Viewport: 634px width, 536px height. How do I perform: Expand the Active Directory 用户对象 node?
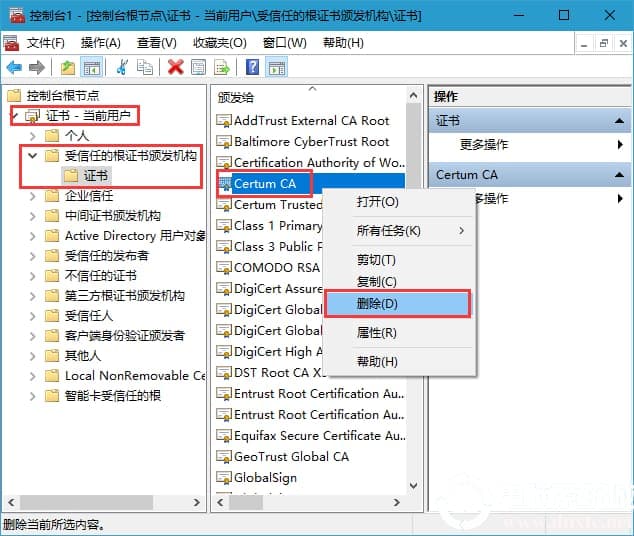[x=33, y=236]
